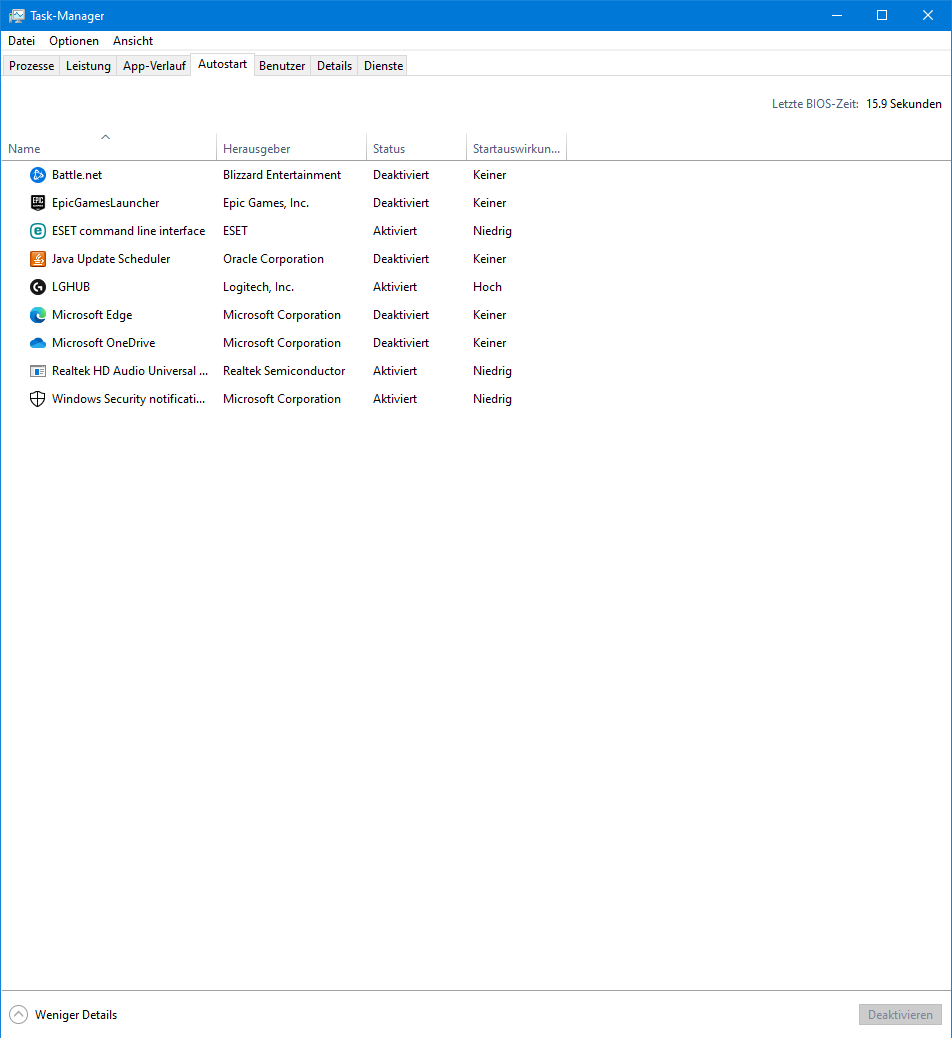952x1038 pixels.
Task: Switch to the Details tab
Action: click(334, 66)
